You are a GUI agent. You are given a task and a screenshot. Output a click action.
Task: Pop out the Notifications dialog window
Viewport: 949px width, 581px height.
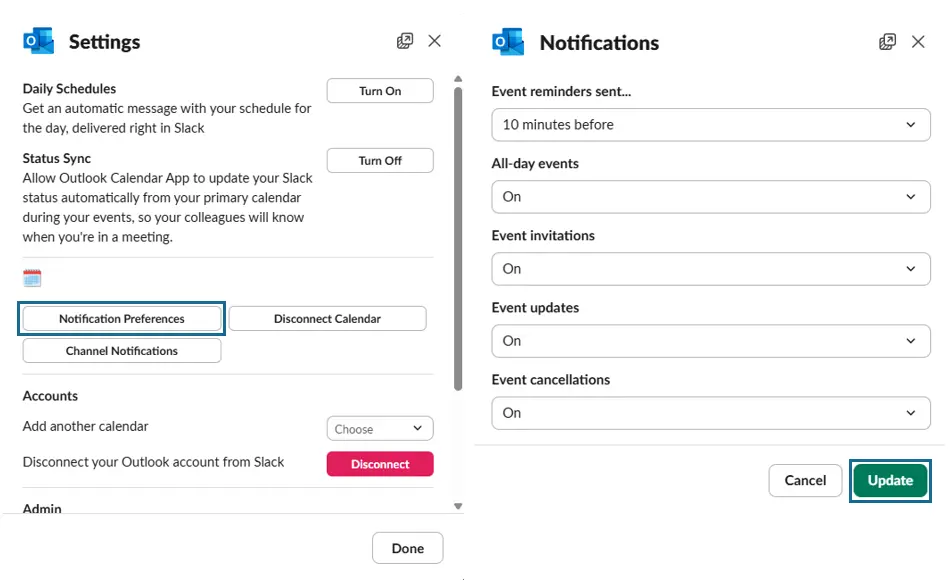tap(887, 42)
